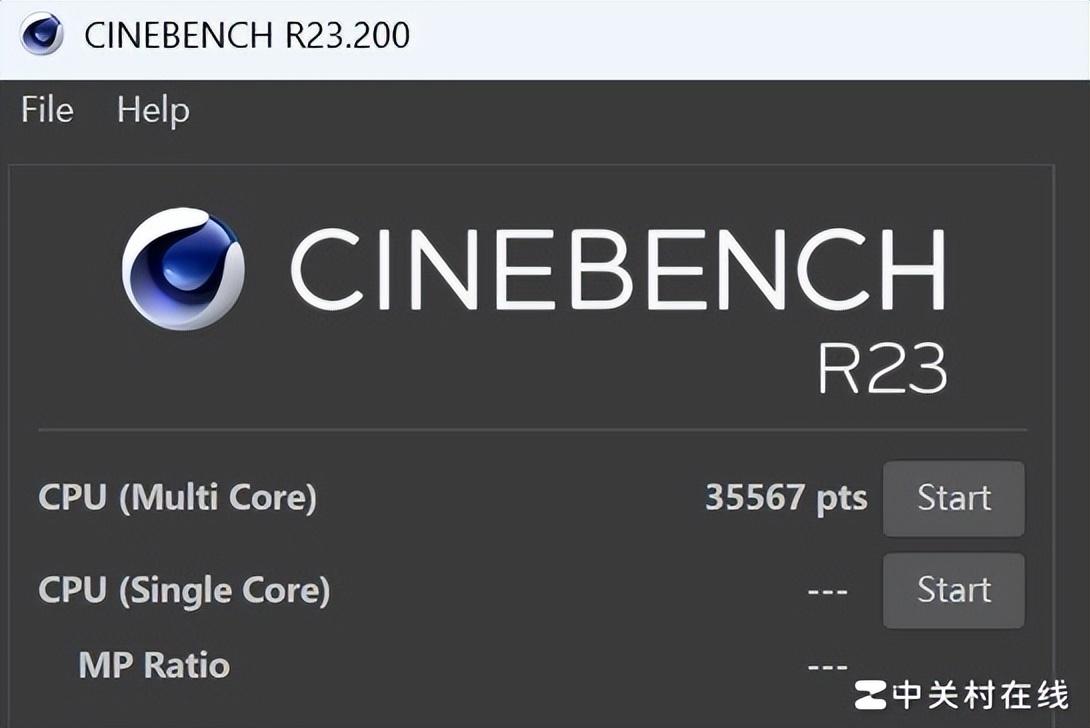Click the watermark logo icon beside 中关村在线
This screenshot has width=1090, height=728.
click(870, 694)
